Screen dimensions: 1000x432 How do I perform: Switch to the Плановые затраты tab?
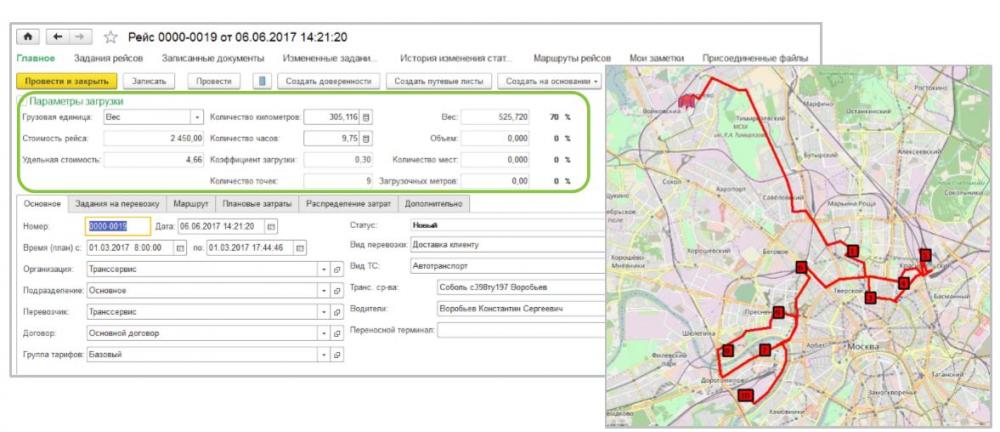(x=257, y=204)
